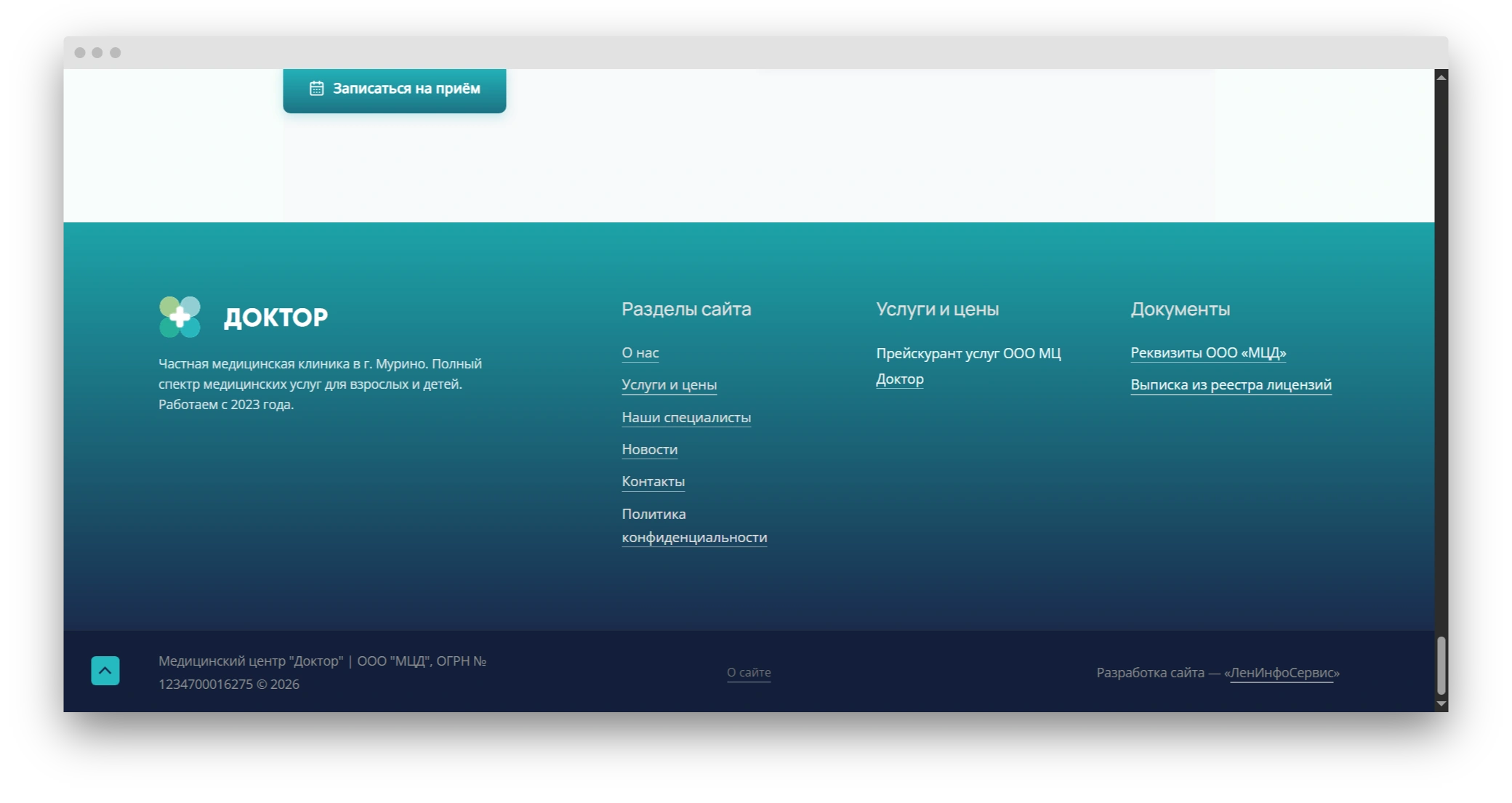
Task: Click the vertical scrollbar thumb
Action: 1441,666
